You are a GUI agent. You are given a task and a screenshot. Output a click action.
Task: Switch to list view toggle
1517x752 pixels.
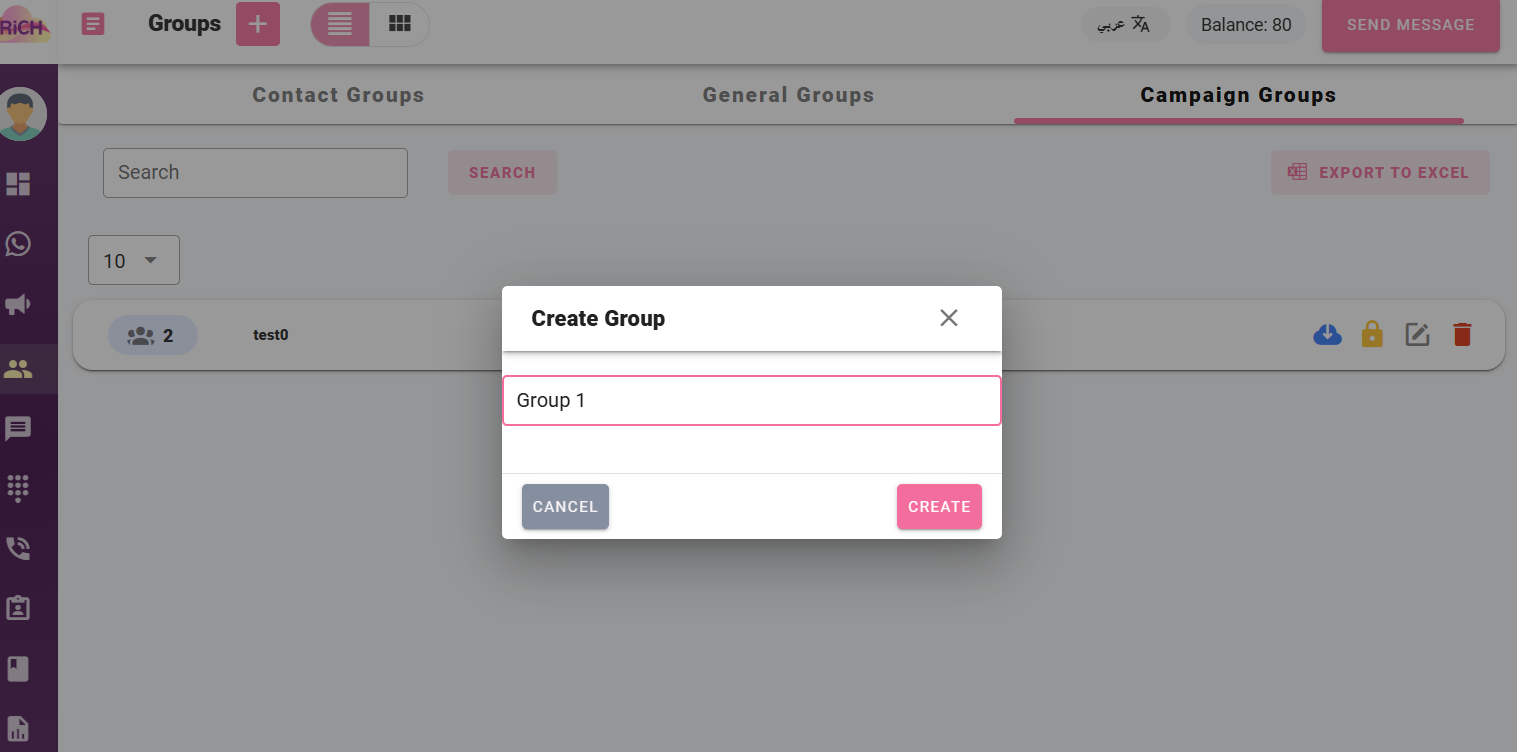340,24
